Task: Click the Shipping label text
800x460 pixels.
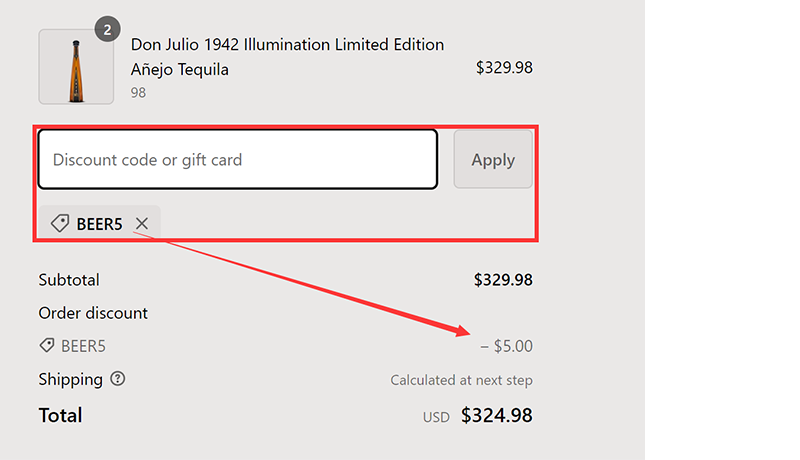Action: [70, 379]
